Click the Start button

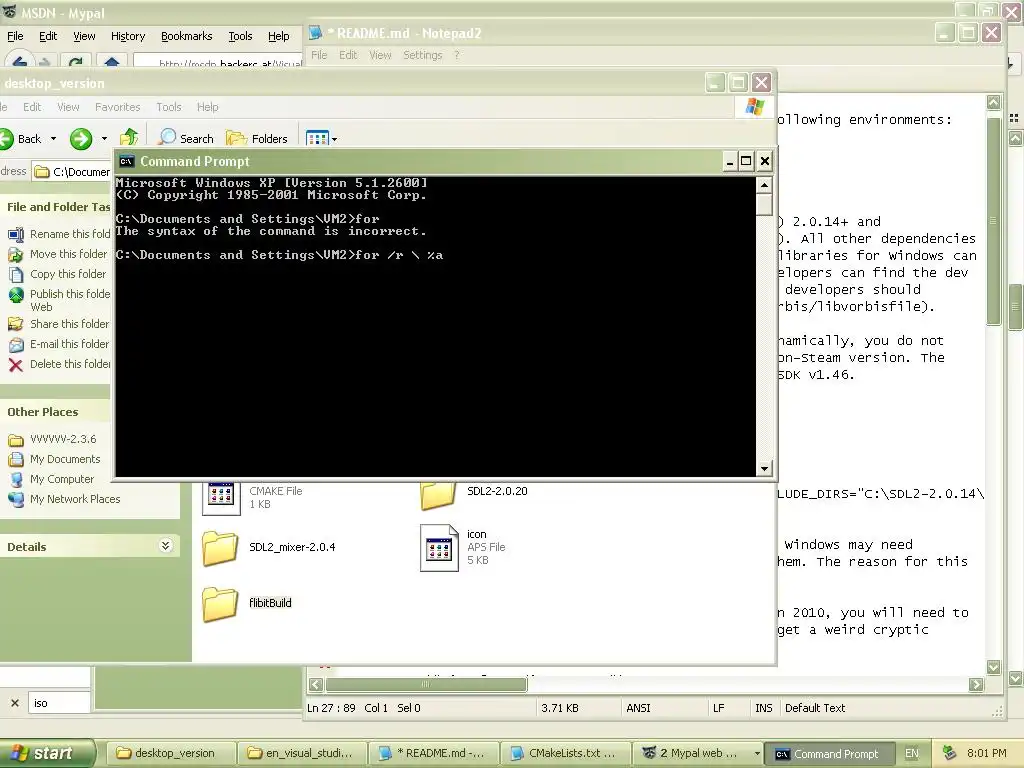pos(47,753)
